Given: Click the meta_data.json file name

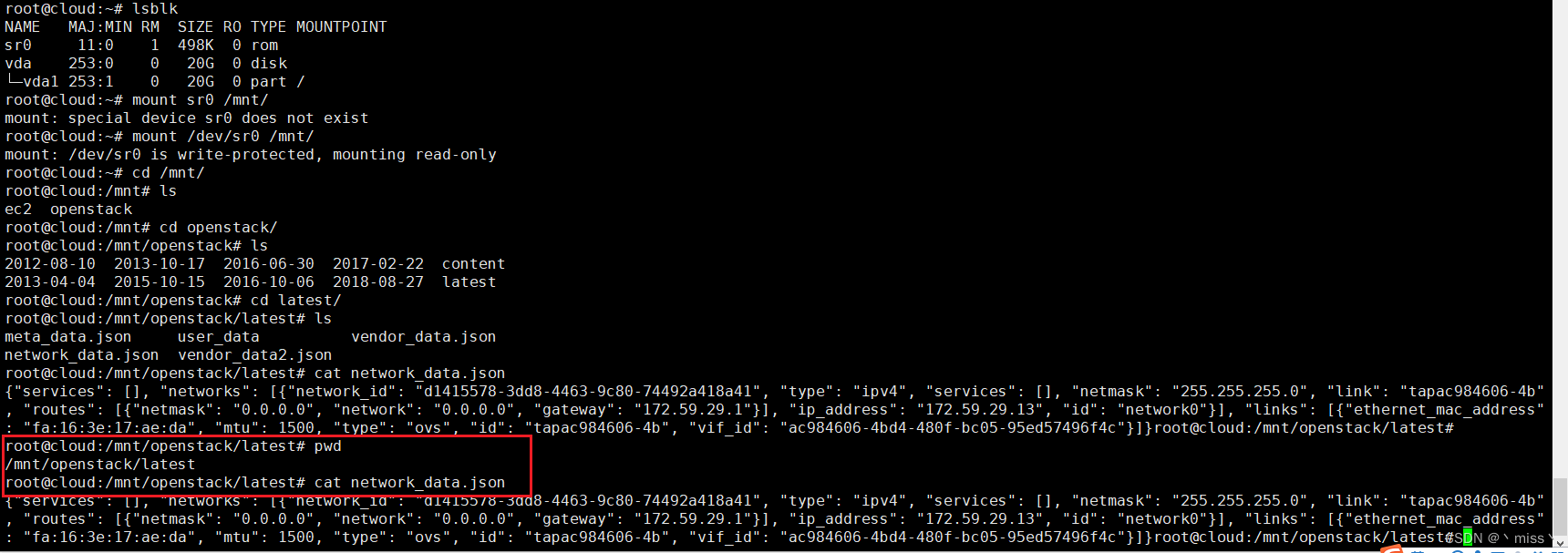Looking at the screenshot, I should [68, 337].
